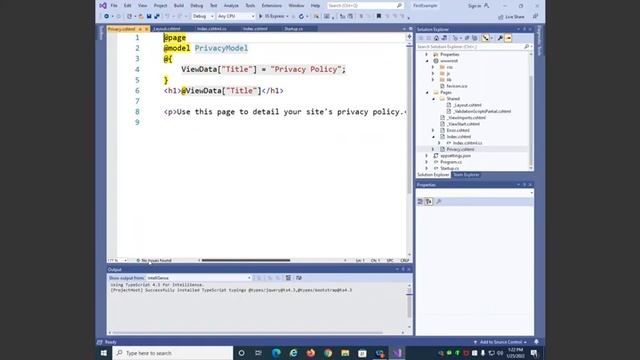The width and height of the screenshot is (640, 360).
Task: Open Internet Explorer from taskbar
Action: point(293,353)
